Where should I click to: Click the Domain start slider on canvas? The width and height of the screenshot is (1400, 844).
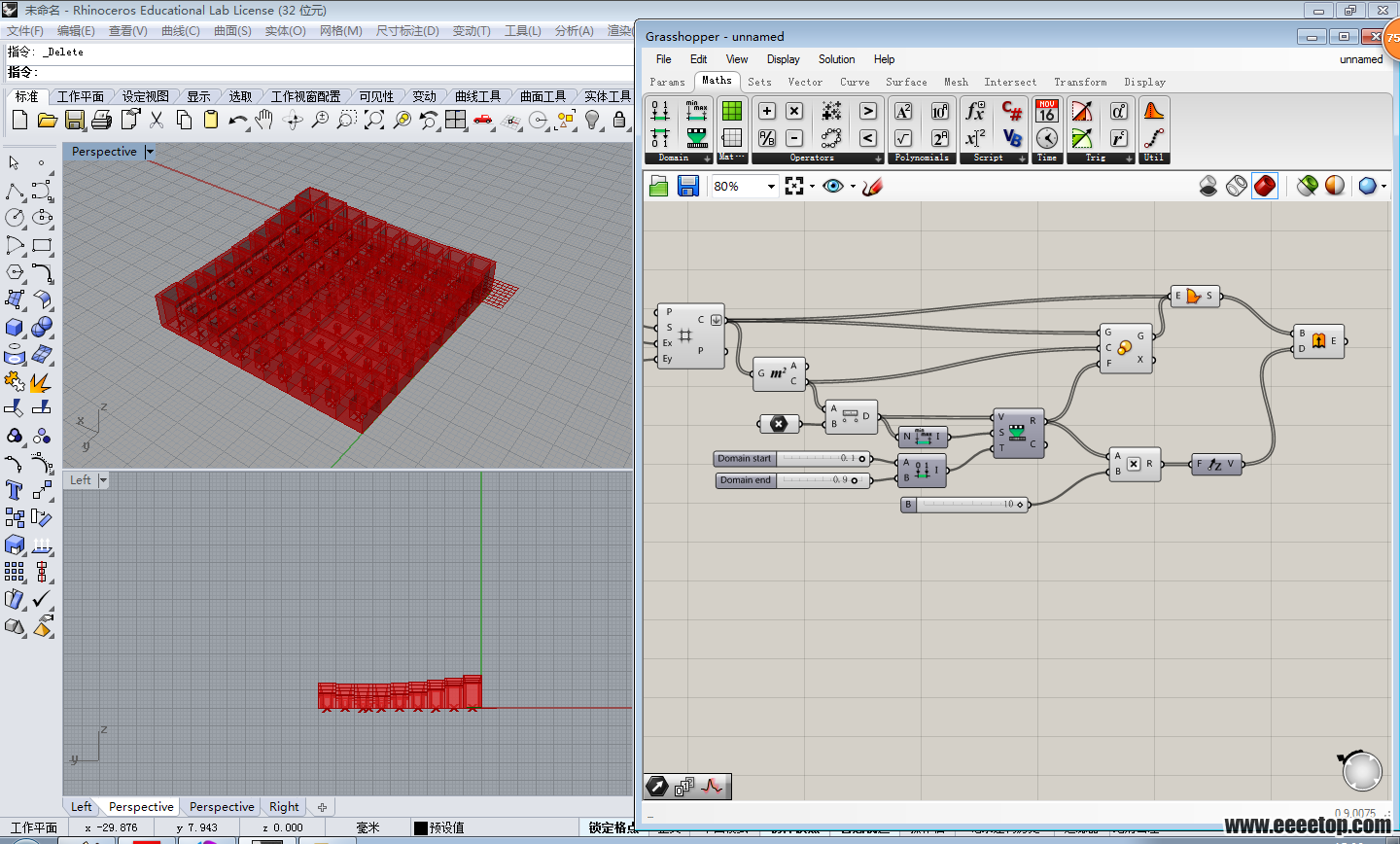click(792, 458)
